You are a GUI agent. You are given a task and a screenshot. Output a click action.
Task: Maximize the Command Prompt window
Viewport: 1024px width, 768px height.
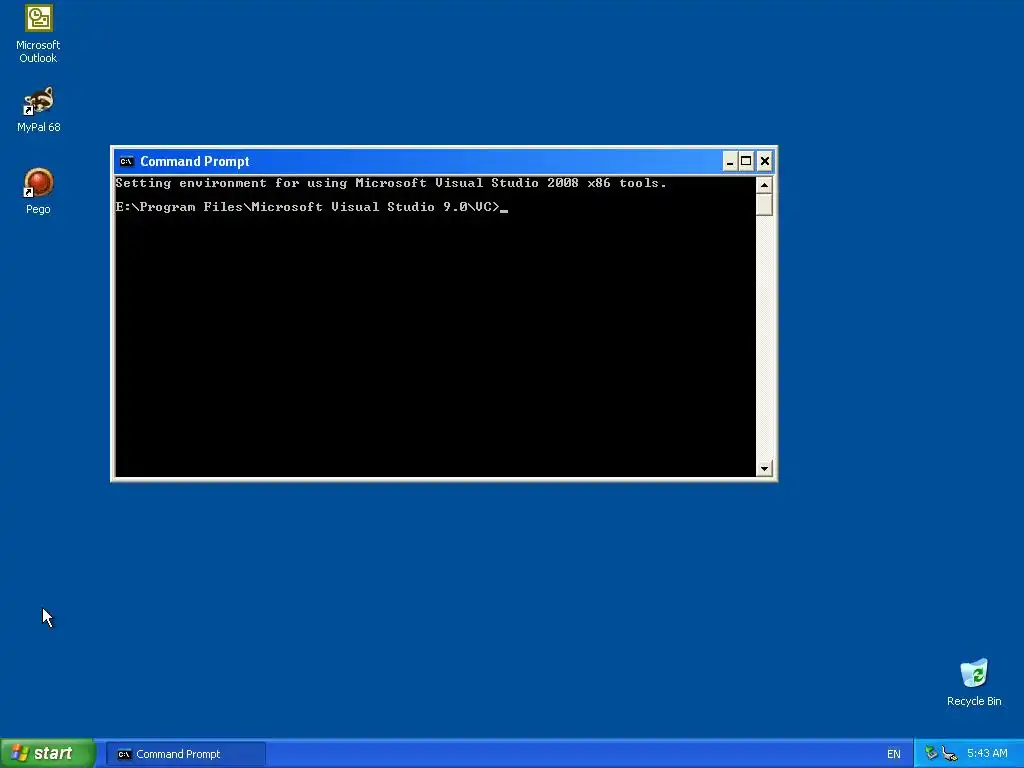(746, 161)
